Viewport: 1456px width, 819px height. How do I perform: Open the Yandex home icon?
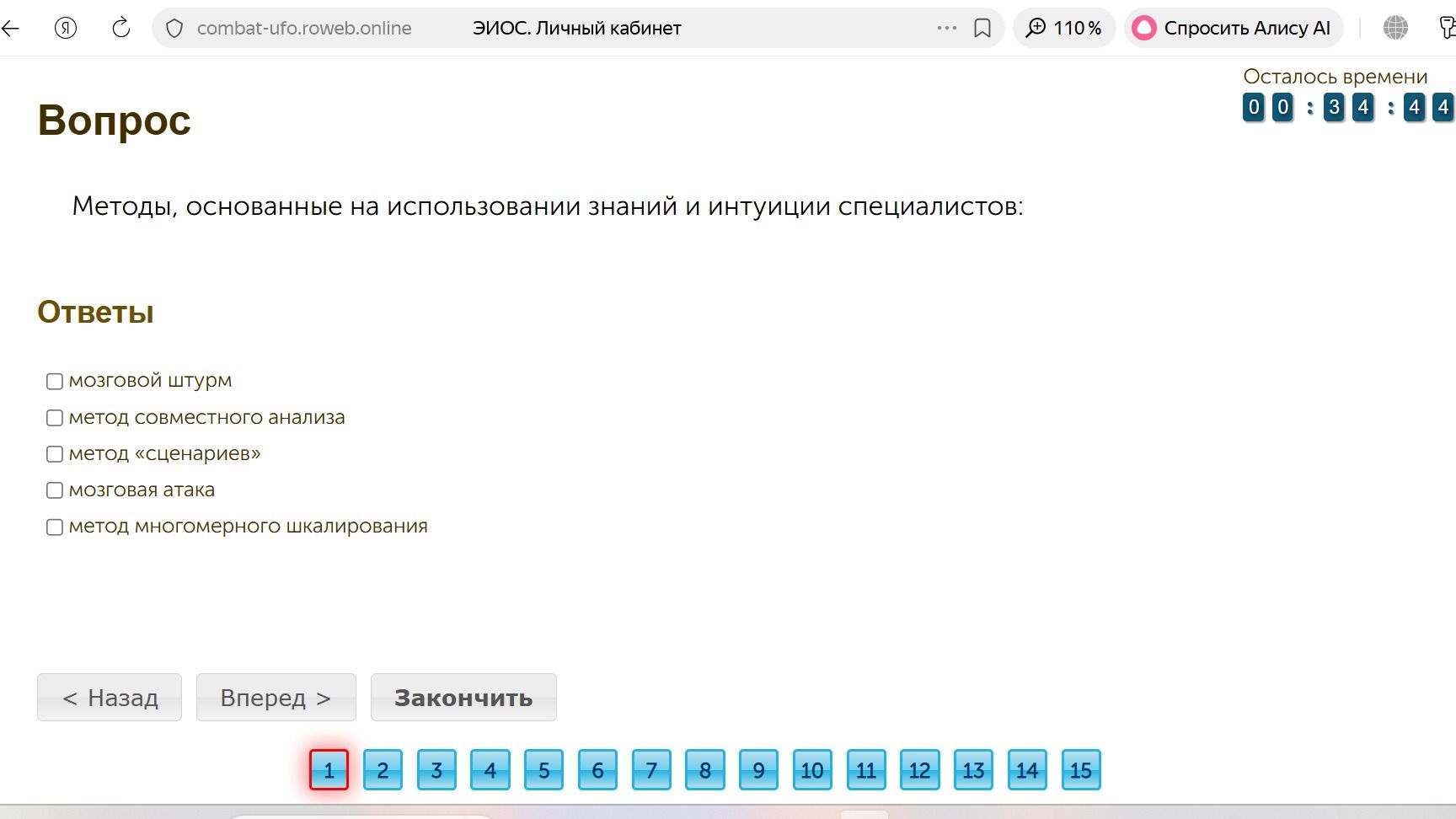66,28
